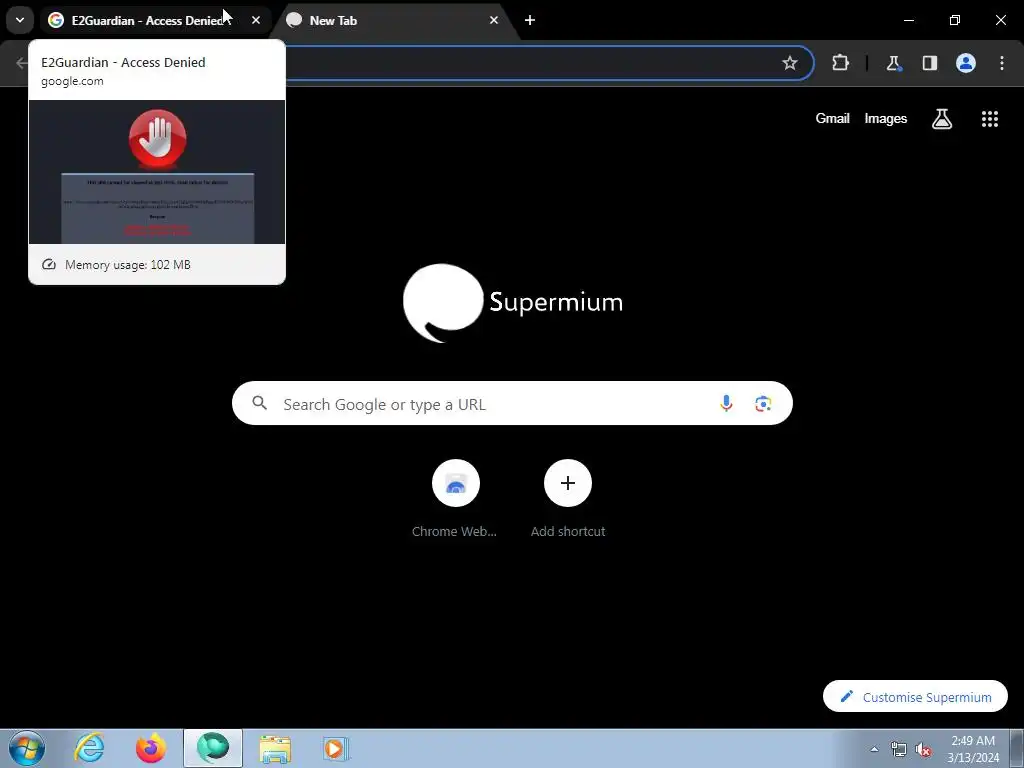Open the muted volume tray icon
Viewport: 1024px width, 768px height.
coord(923,749)
